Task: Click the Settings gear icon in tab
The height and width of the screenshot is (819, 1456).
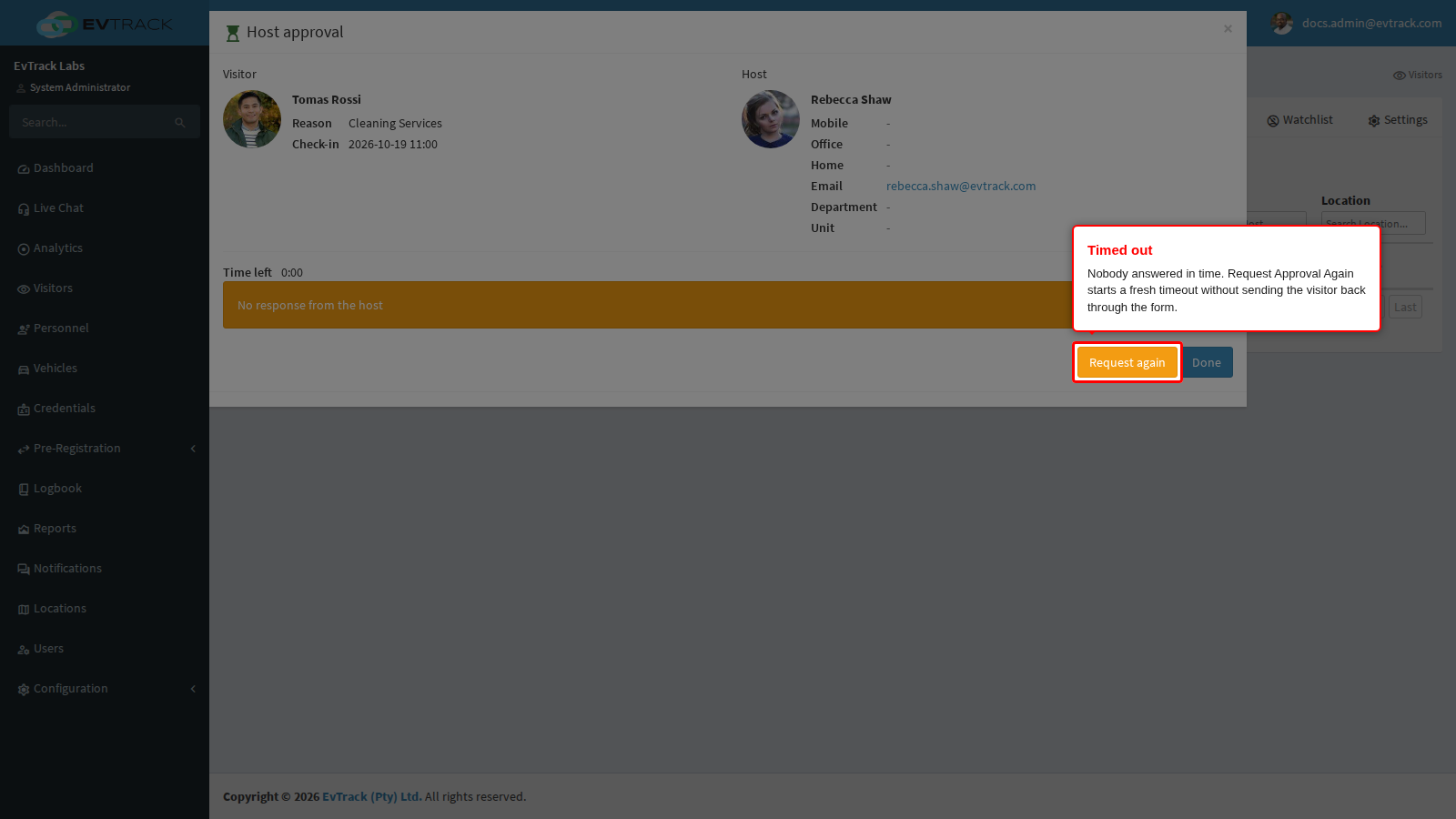Action: pos(1374,121)
